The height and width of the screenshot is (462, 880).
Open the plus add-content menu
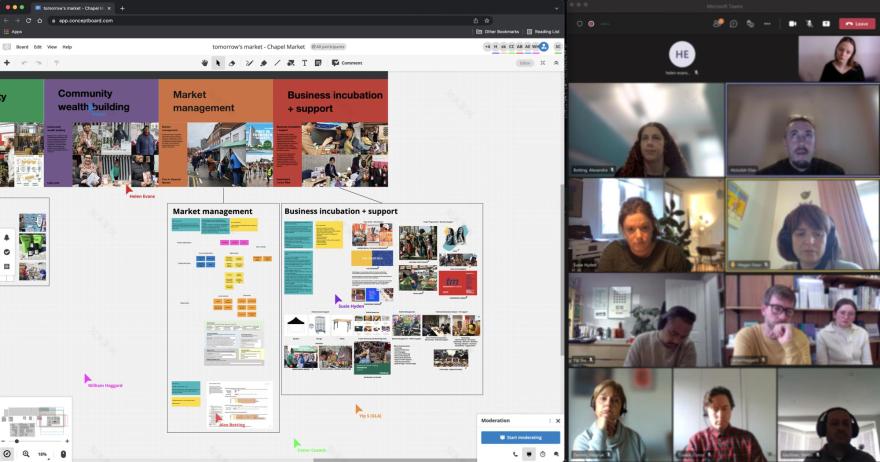point(7,63)
